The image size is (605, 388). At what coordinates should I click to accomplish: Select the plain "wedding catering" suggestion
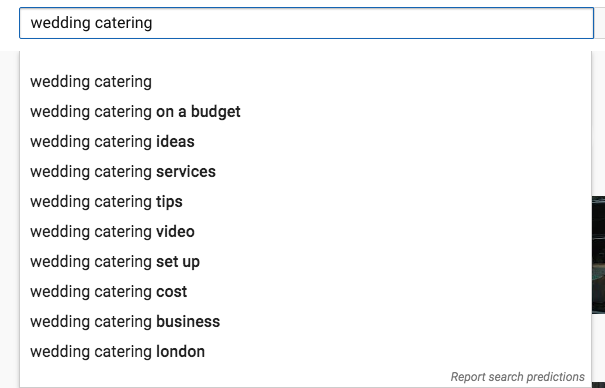(x=305, y=82)
